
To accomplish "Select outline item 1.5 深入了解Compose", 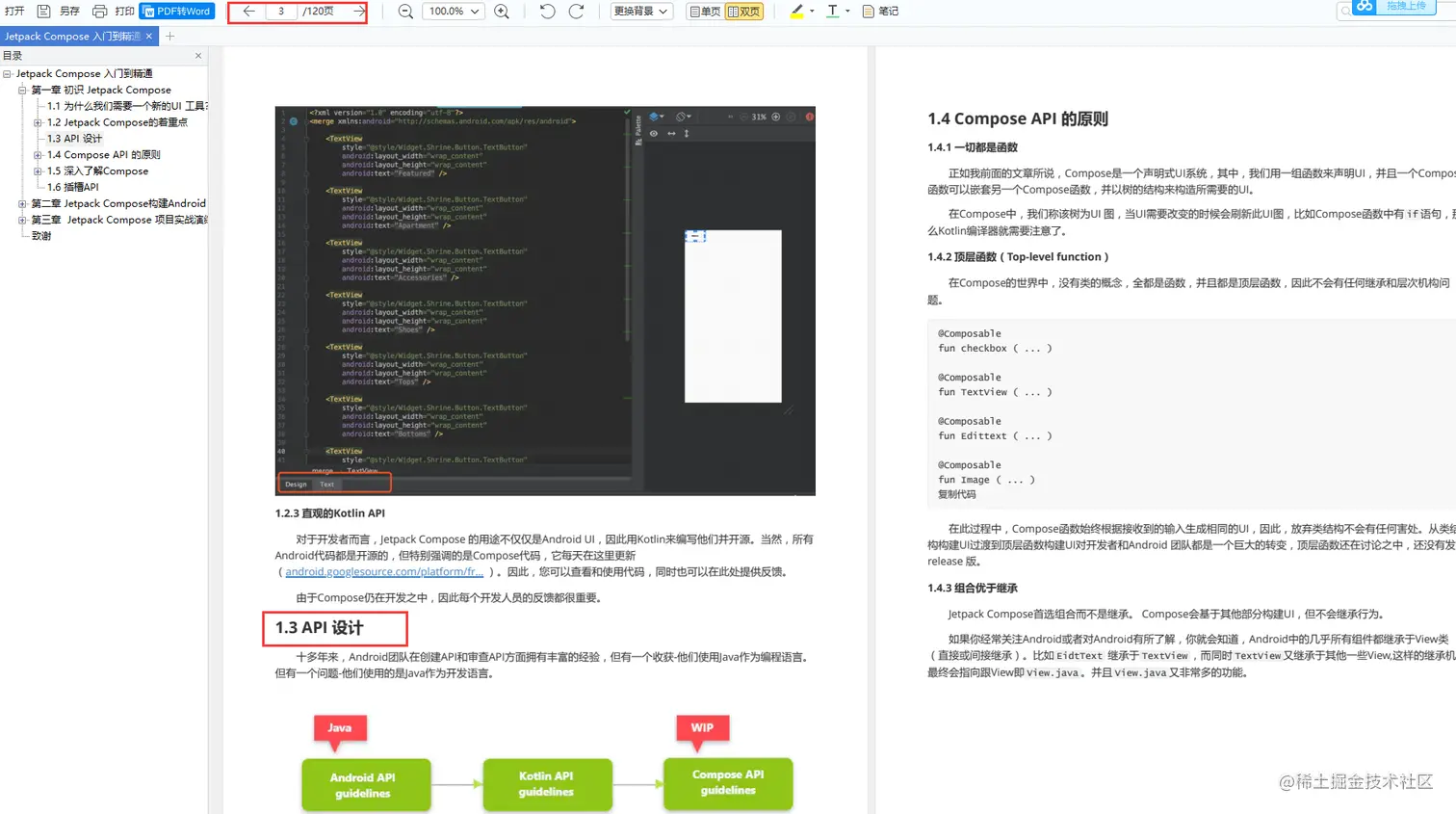I will click(x=98, y=171).
